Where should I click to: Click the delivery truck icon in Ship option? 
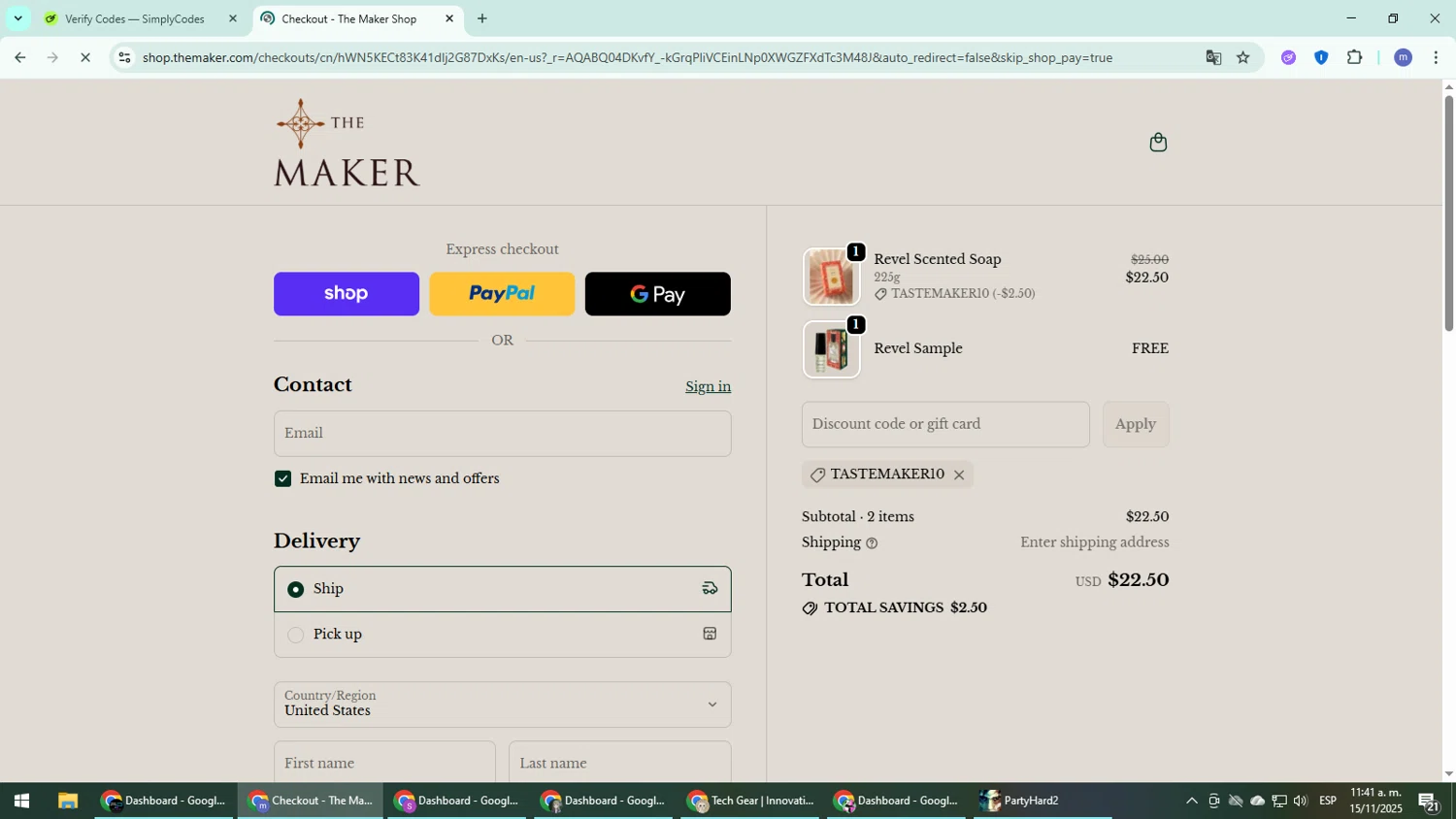click(x=710, y=588)
